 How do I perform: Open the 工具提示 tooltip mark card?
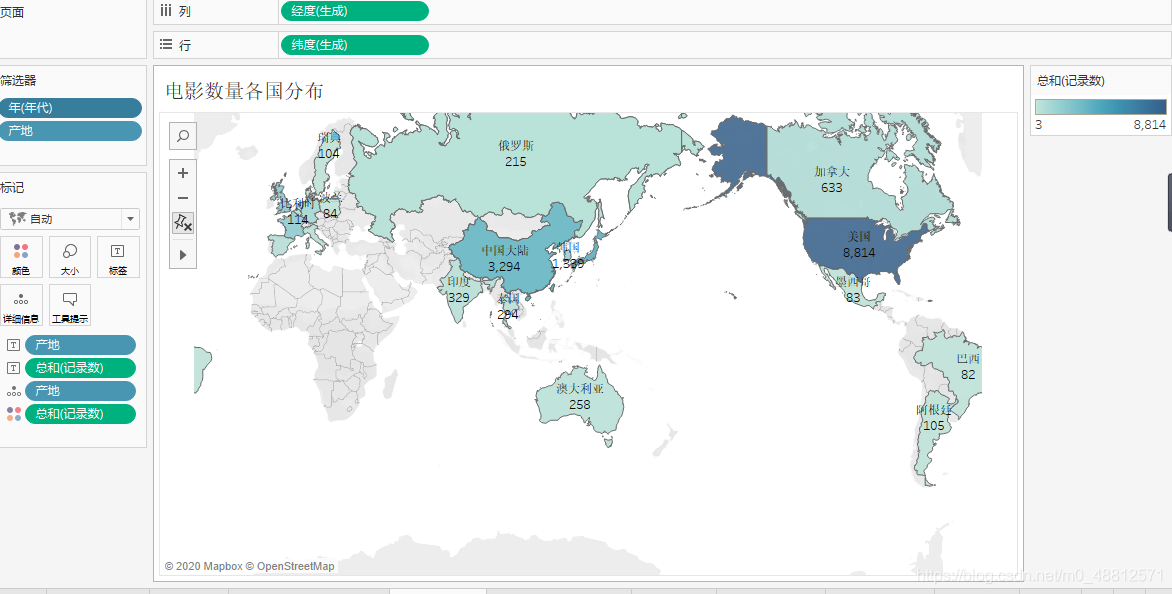(70, 306)
